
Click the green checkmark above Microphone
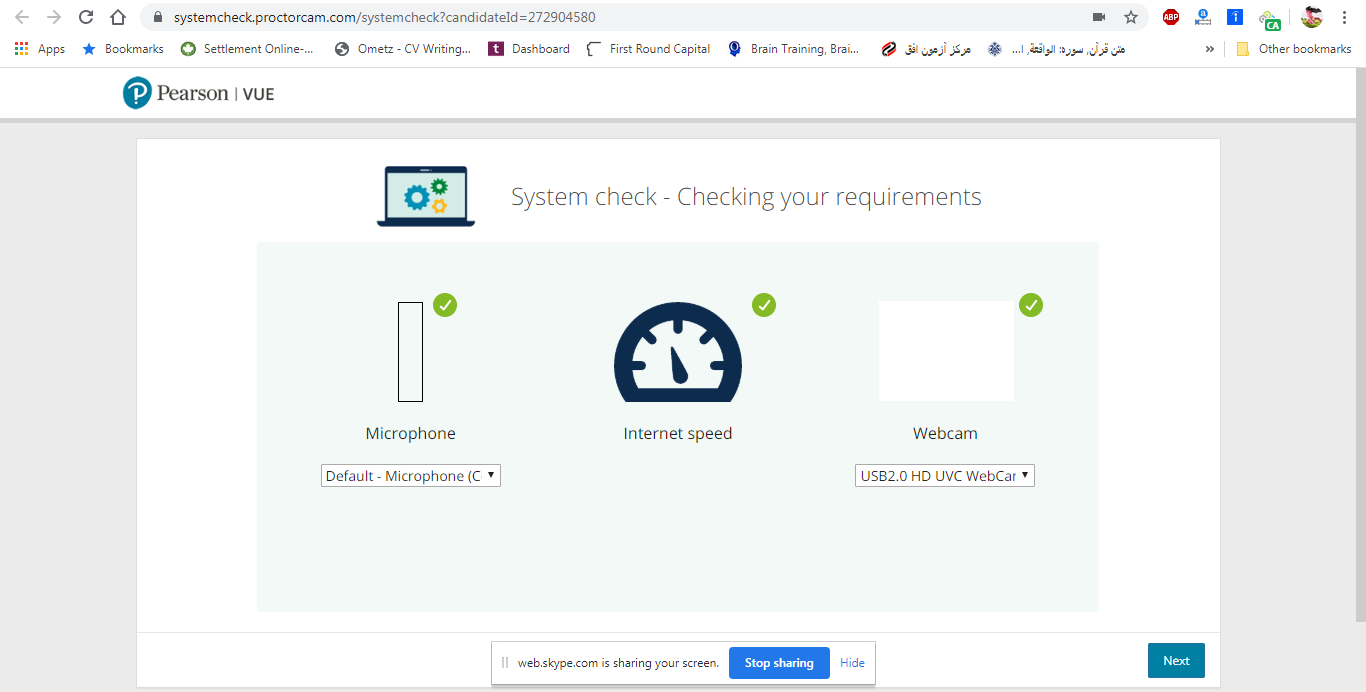[445, 305]
